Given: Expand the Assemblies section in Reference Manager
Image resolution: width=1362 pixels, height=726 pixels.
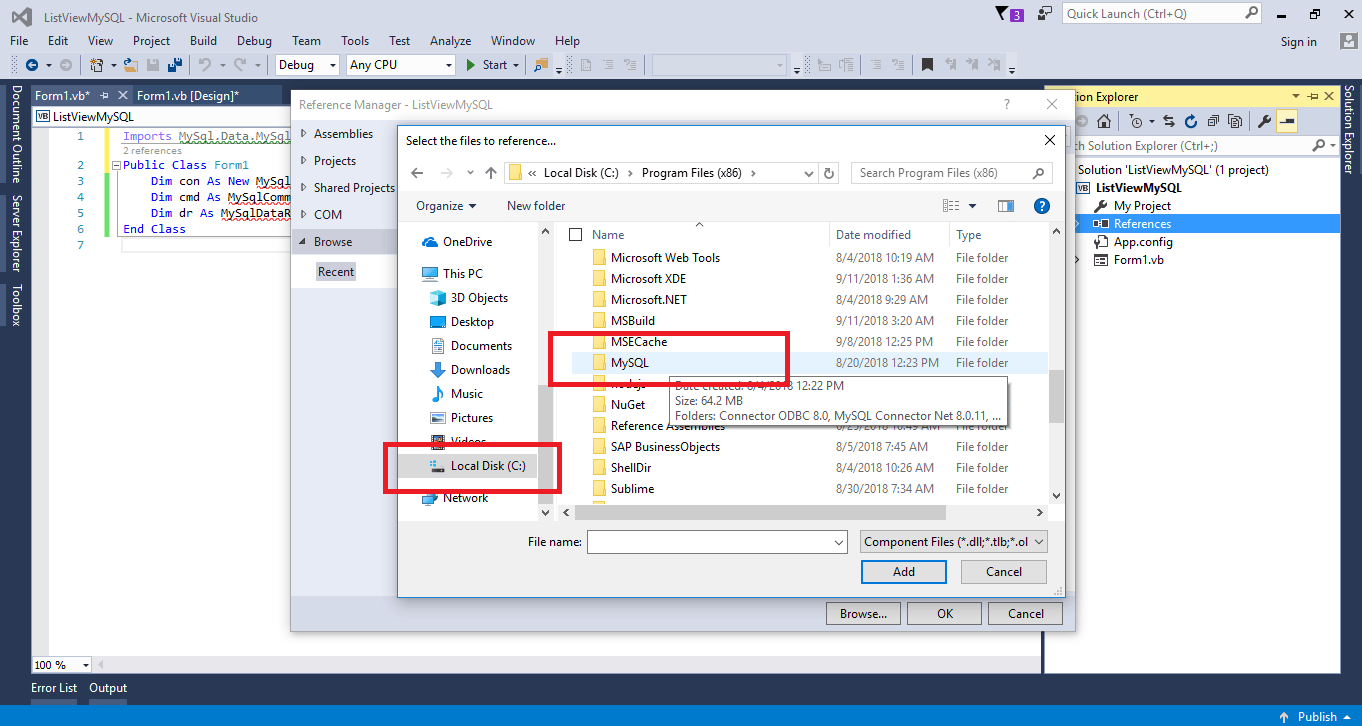Looking at the screenshot, I should point(304,134).
